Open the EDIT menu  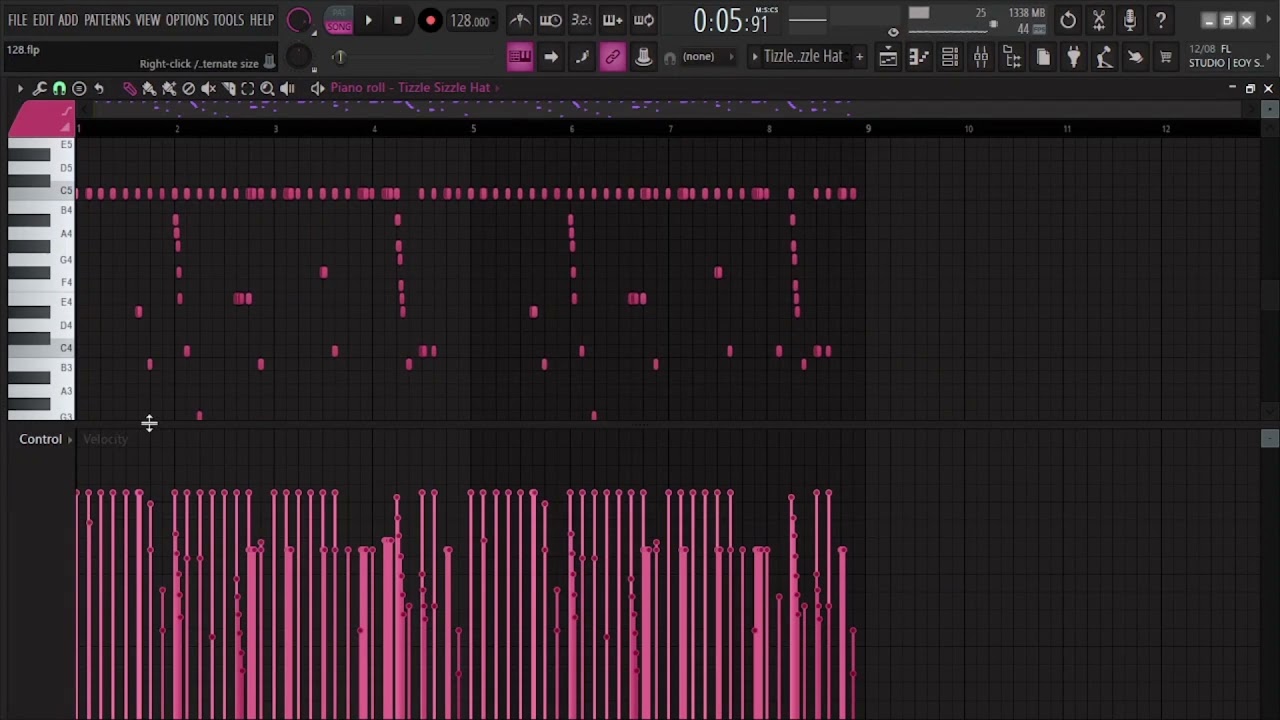[x=43, y=20]
